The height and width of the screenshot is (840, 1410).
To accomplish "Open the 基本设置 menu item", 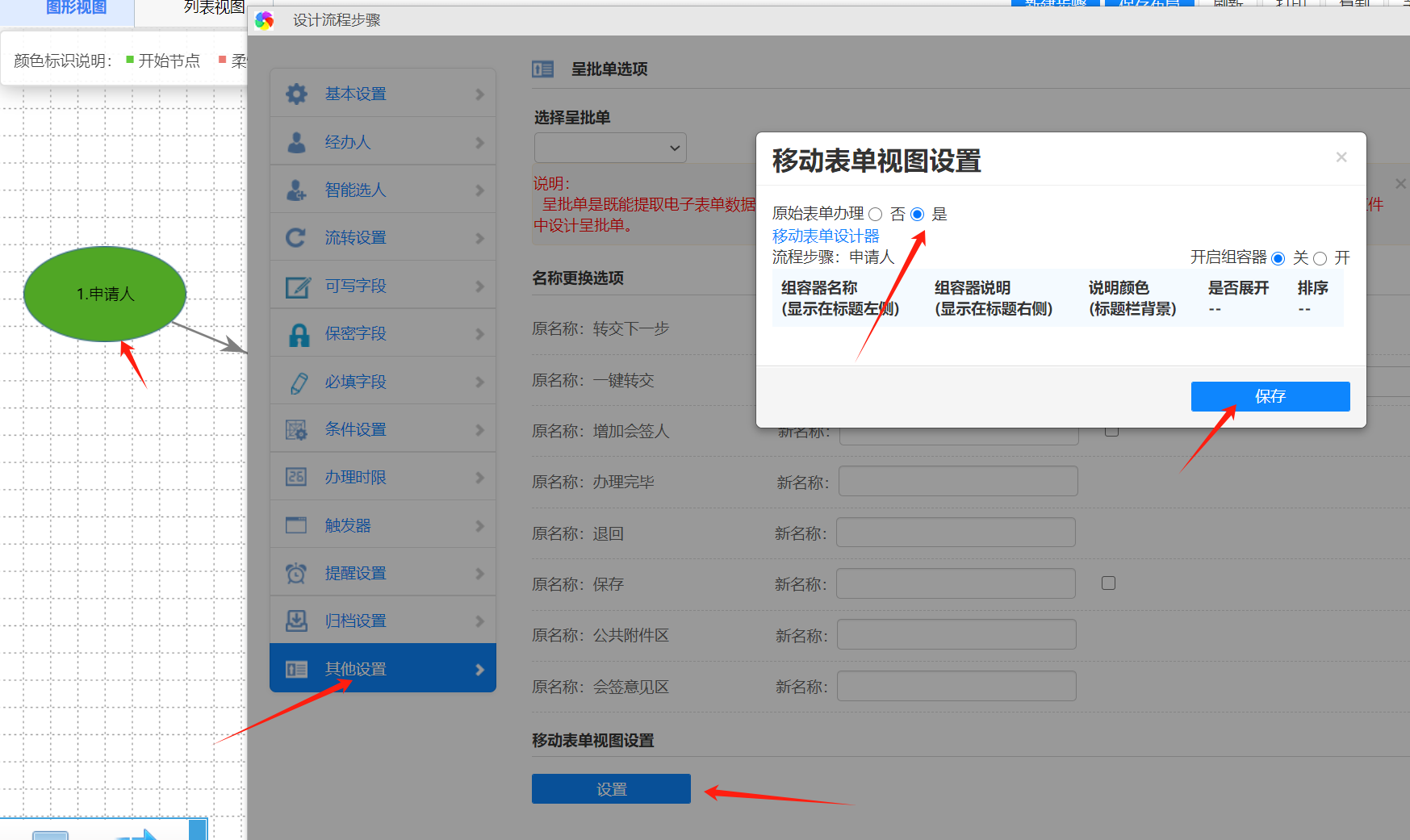I will tap(383, 94).
